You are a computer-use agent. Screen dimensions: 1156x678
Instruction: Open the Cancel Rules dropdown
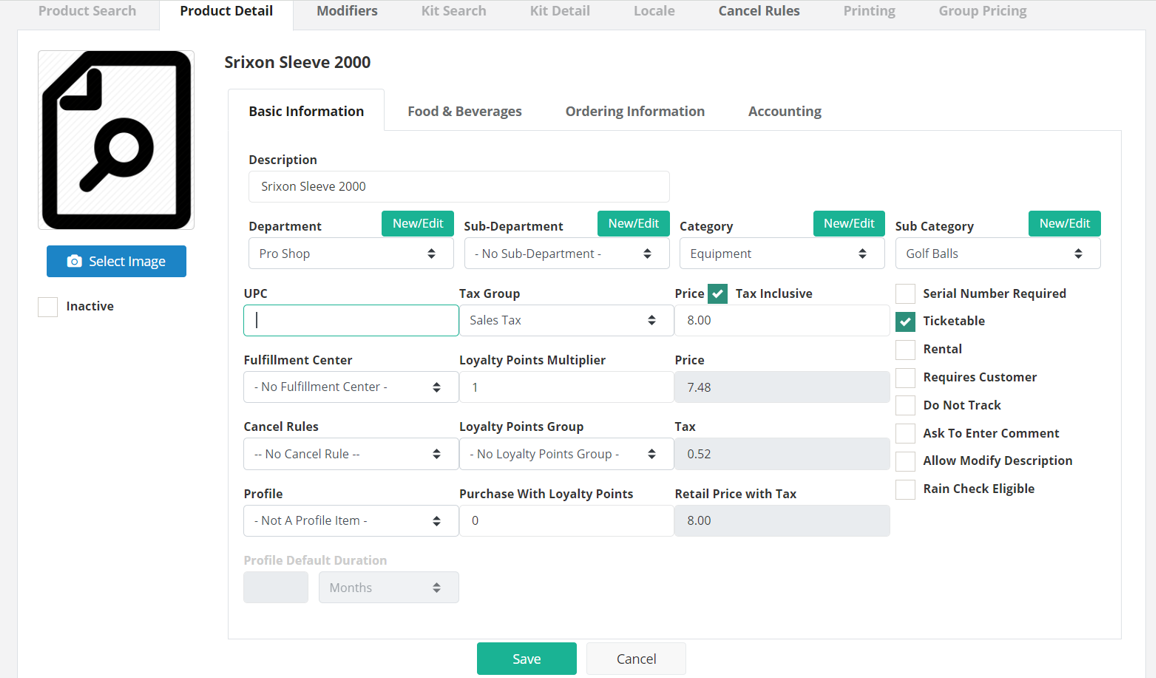351,454
